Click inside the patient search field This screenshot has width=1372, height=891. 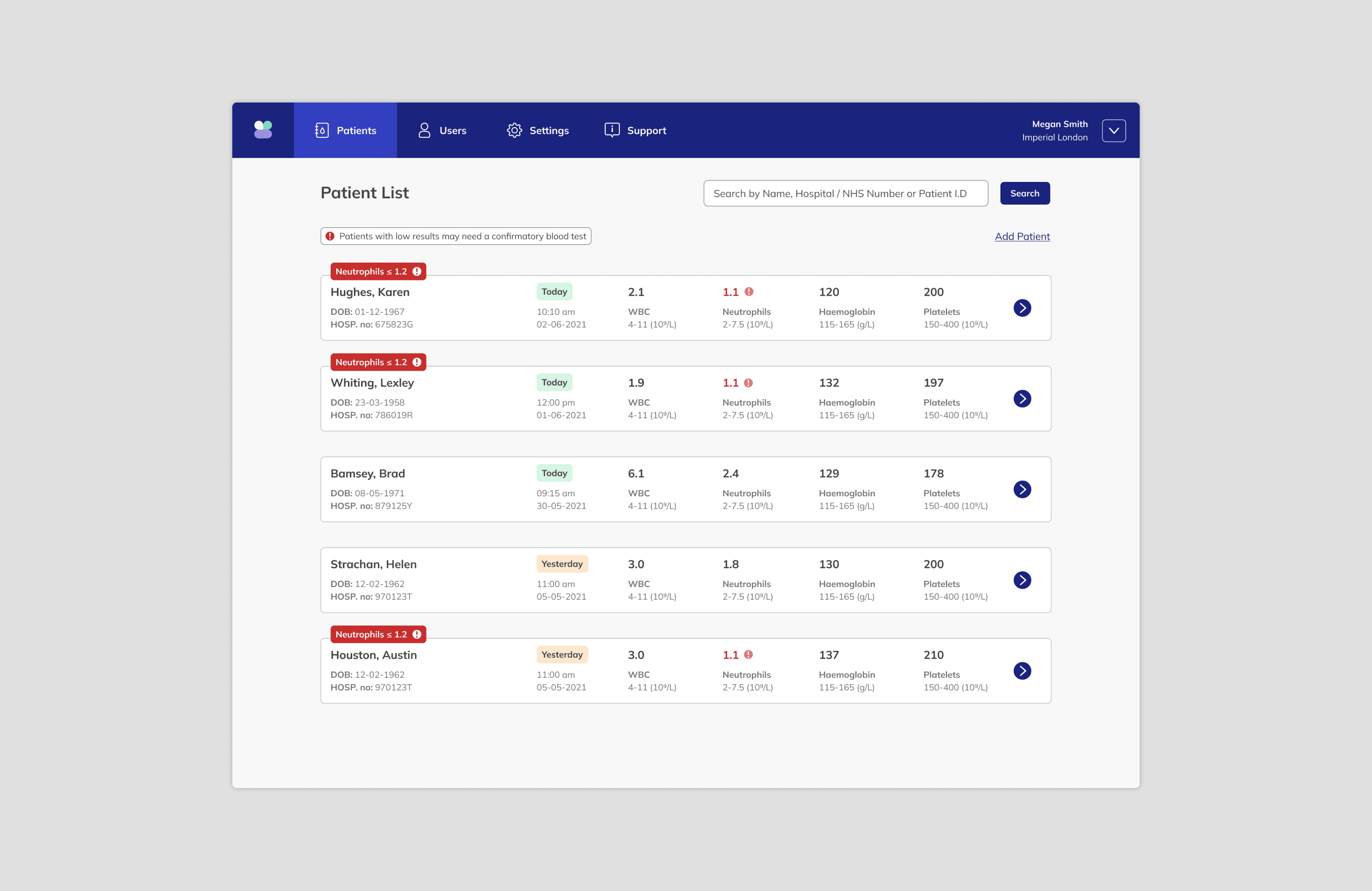tap(845, 193)
